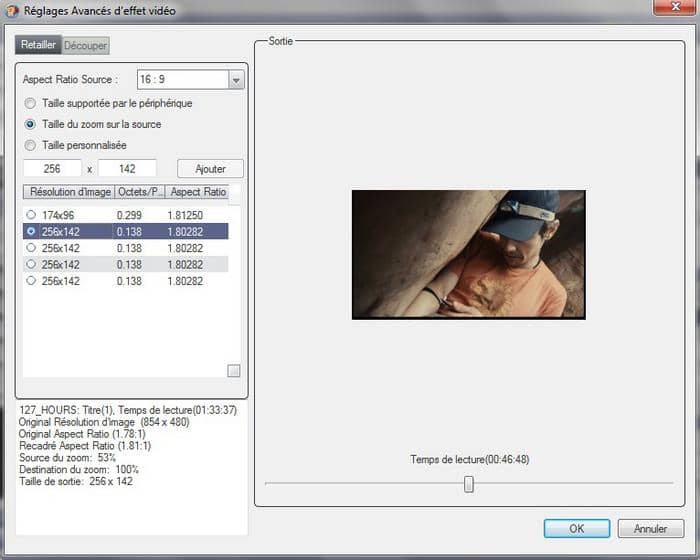This screenshot has height=560, width=700.
Task: Open the Découper tab
Action: point(85,45)
